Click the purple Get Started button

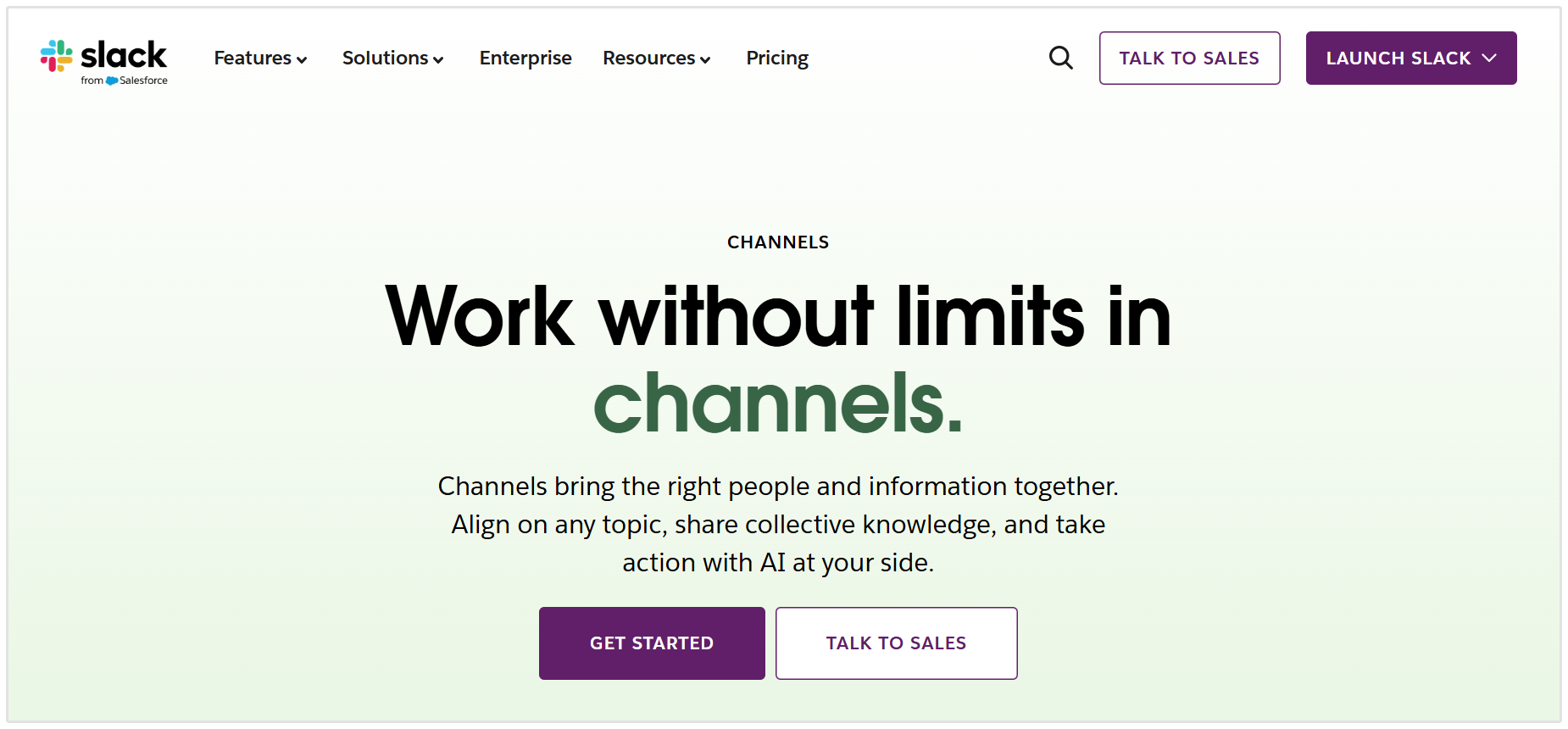[652, 643]
